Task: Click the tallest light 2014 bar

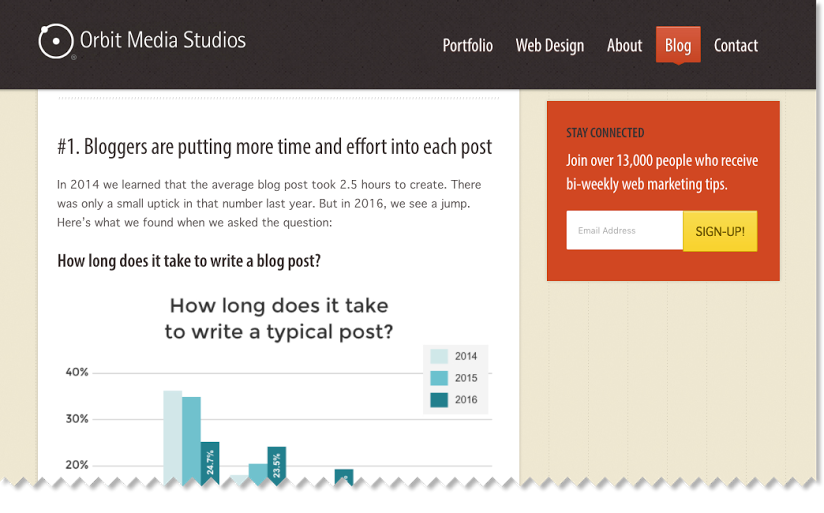Action: (x=172, y=437)
